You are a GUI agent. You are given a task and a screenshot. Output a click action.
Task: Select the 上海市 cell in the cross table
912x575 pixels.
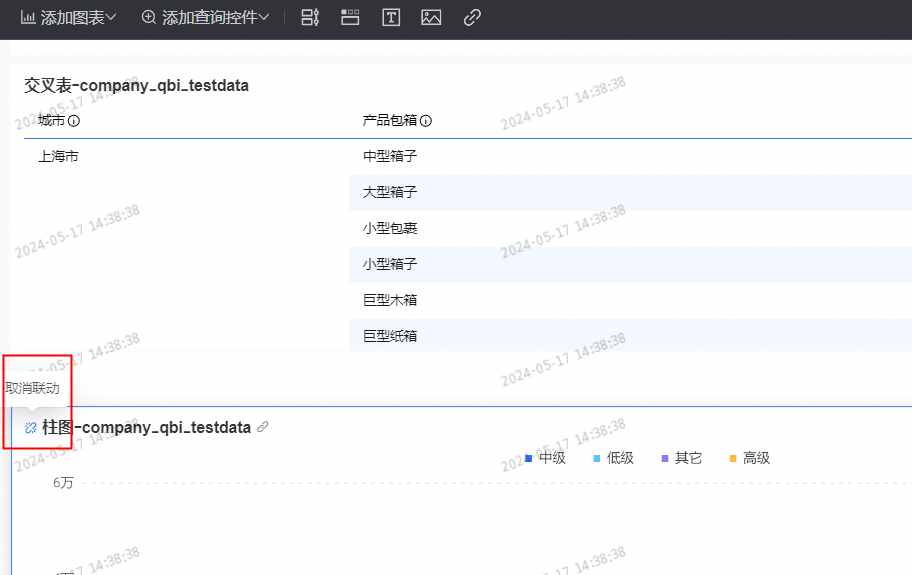point(58,156)
